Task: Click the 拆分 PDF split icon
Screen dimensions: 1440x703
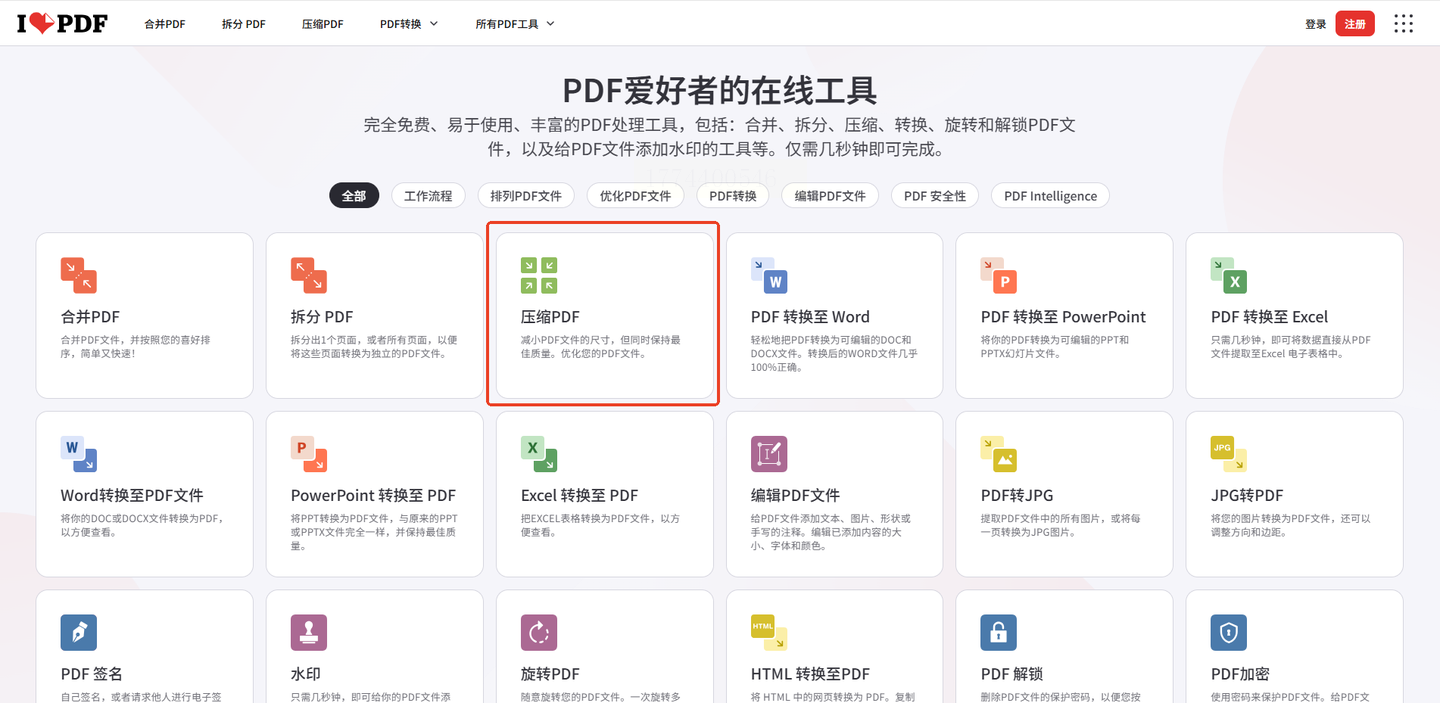Action: [x=309, y=275]
